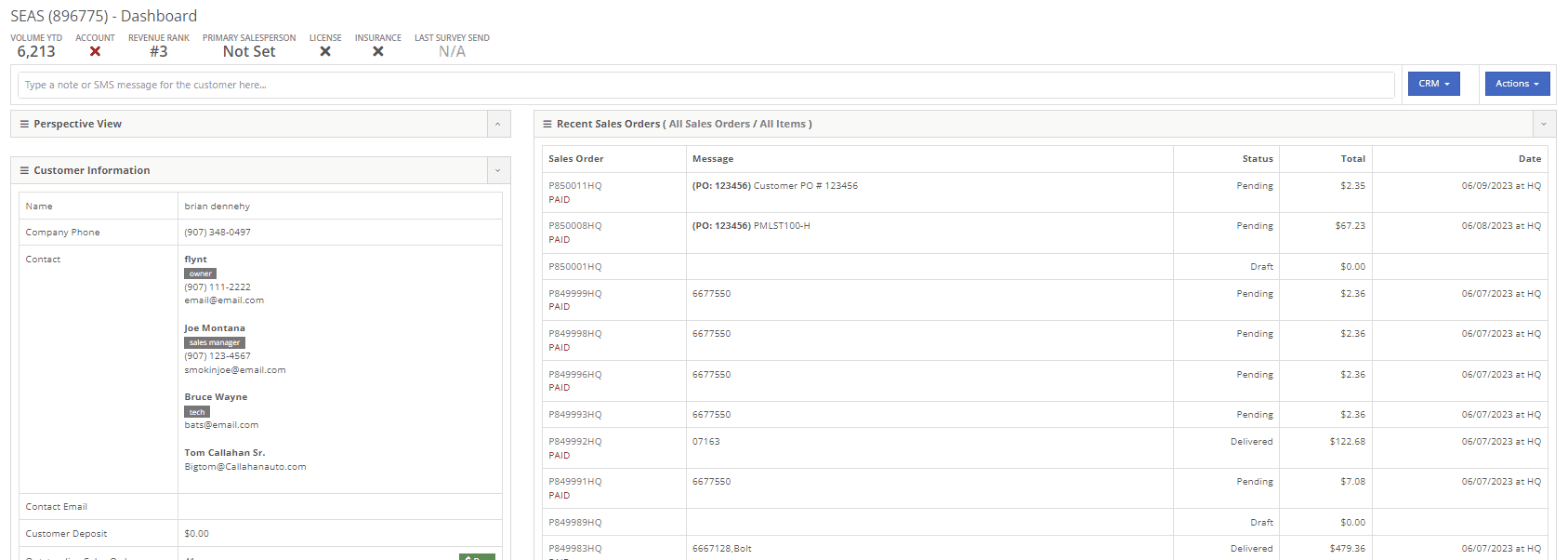Image resolution: width=1568 pixels, height=560 pixels.
Task: Click the contact name Bruce Wayne
Action: (216, 397)
